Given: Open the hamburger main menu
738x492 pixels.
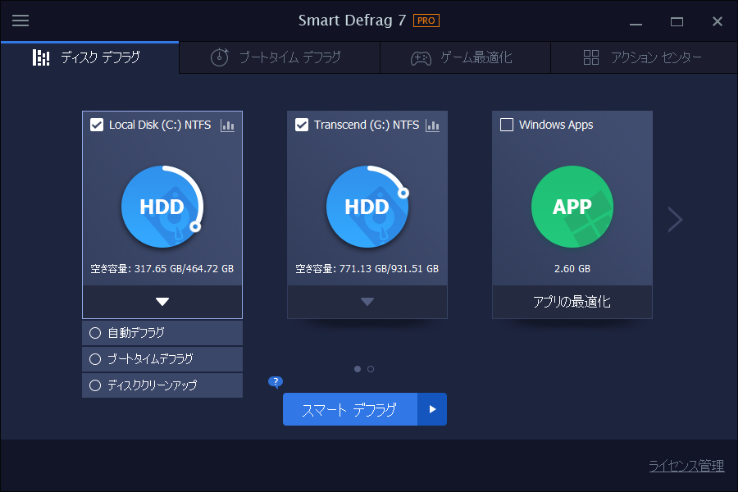Looking at the screenshot, I should [20, 21].
